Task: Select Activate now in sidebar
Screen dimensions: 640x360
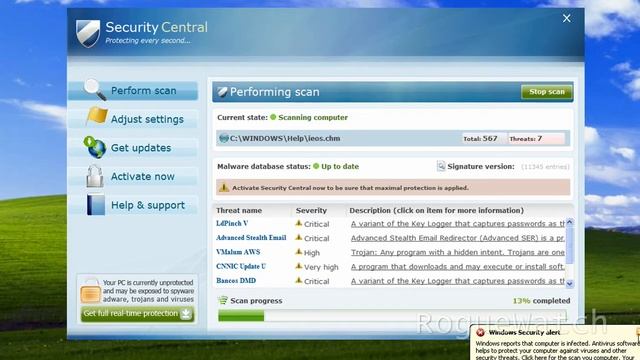Action: 133,176
